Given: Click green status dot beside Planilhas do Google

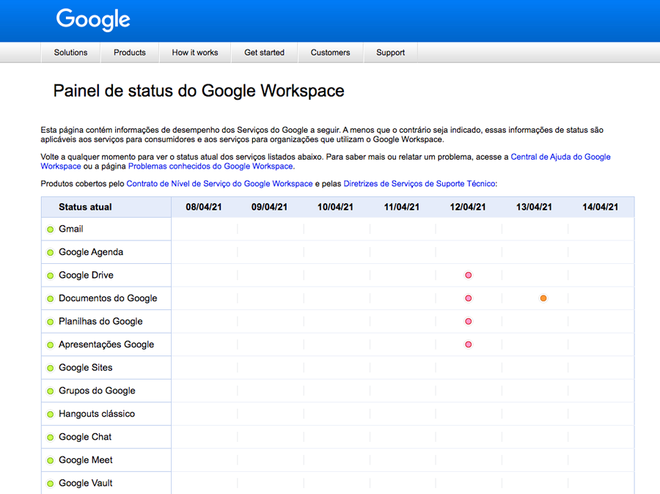Looking at the screenshot, I should [51, 322].
